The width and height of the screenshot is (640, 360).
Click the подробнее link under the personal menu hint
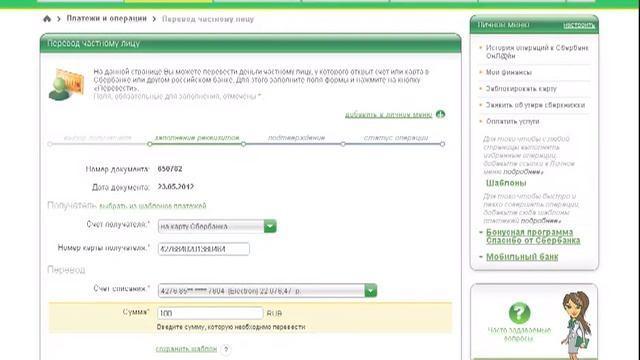pyautogui.click(x=523, y=172)
